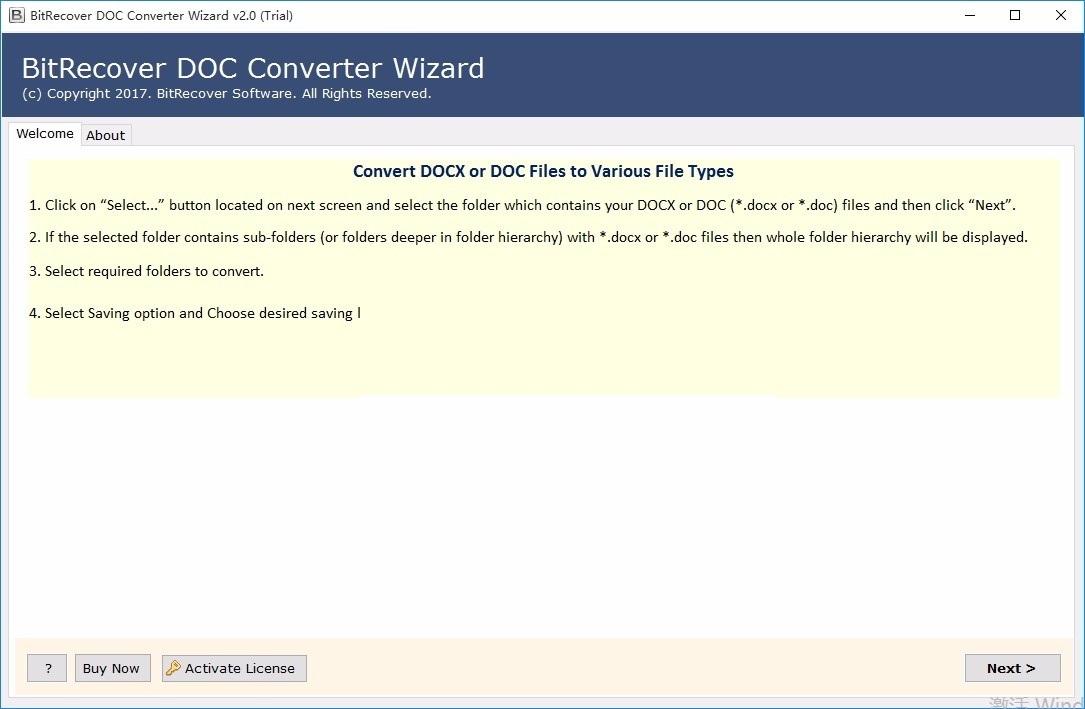Click instruction step 1 about "Select..." button

pos(522,205)
